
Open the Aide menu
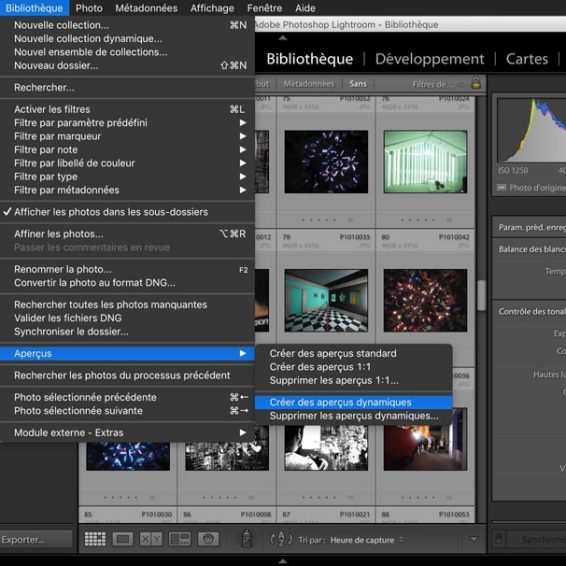[x=305, y=8]
